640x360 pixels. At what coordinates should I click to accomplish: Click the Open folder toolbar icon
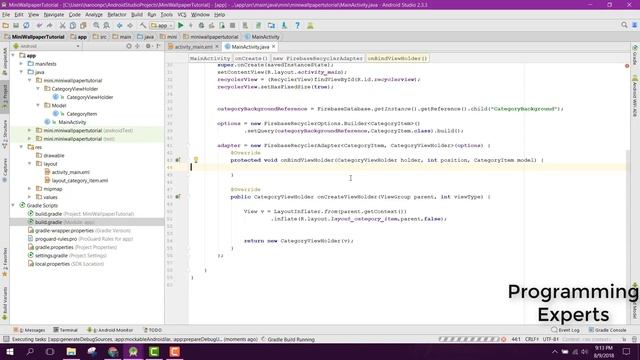click(5, 25)
